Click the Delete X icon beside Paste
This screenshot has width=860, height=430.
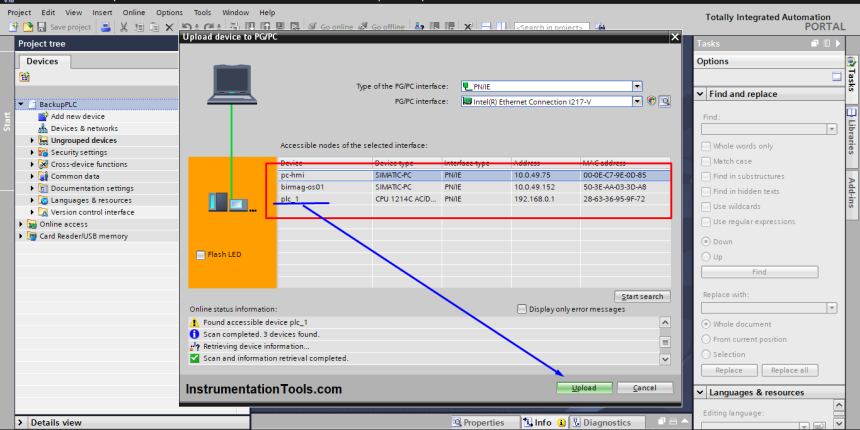[169, 27]
